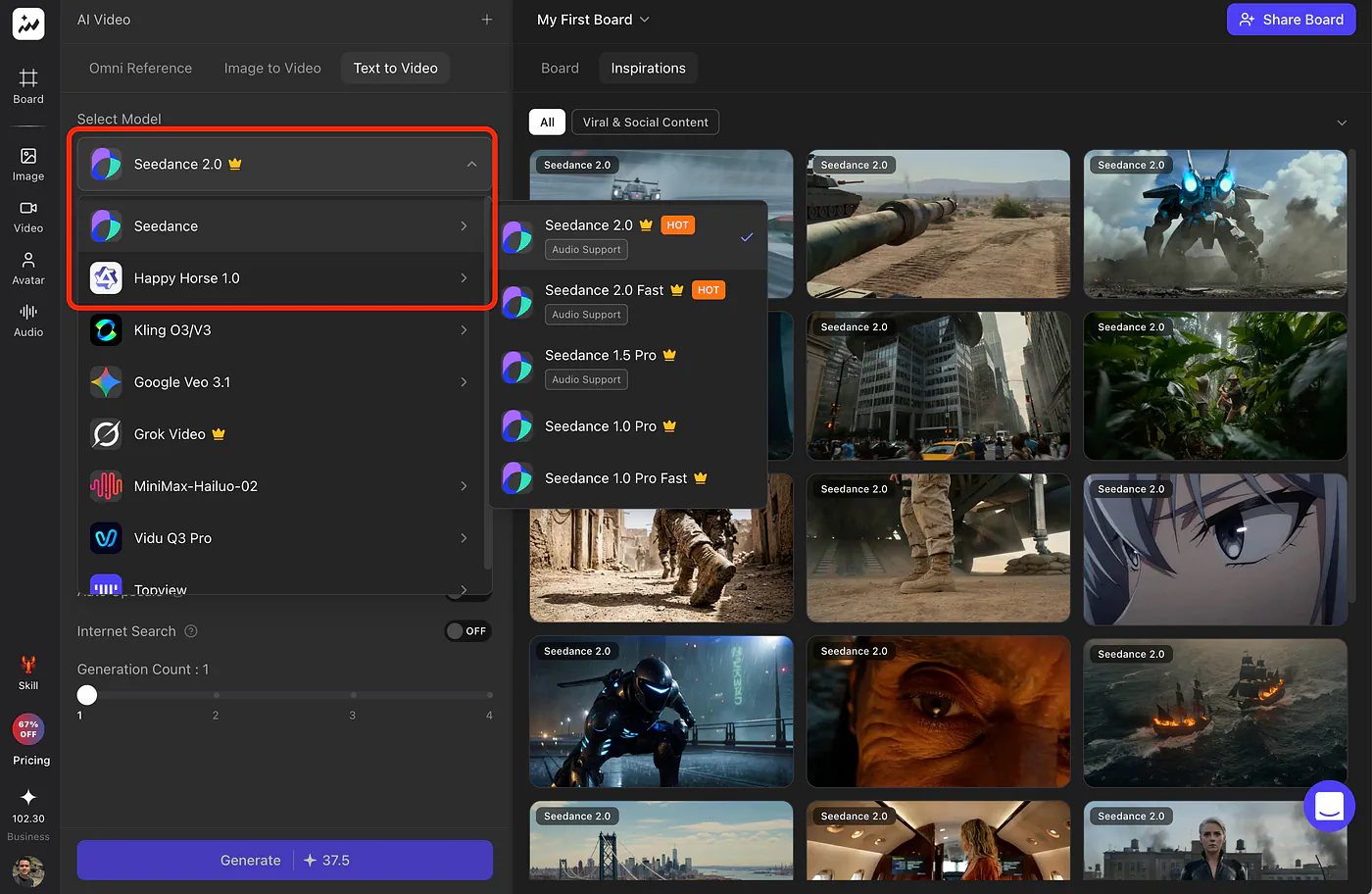Switch to the Board tab
Viewport: 1372px width, 894px height.
pos(560,68)
